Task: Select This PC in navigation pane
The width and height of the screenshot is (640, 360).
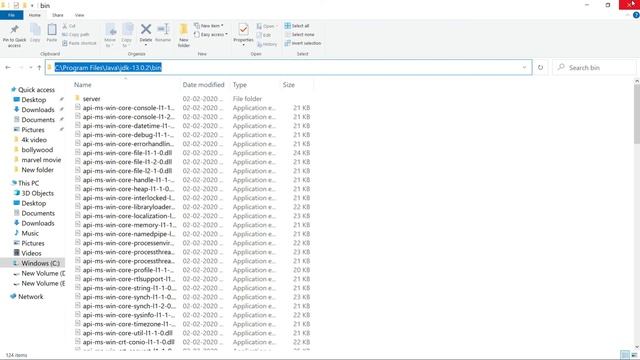Action: click(28, 183)
